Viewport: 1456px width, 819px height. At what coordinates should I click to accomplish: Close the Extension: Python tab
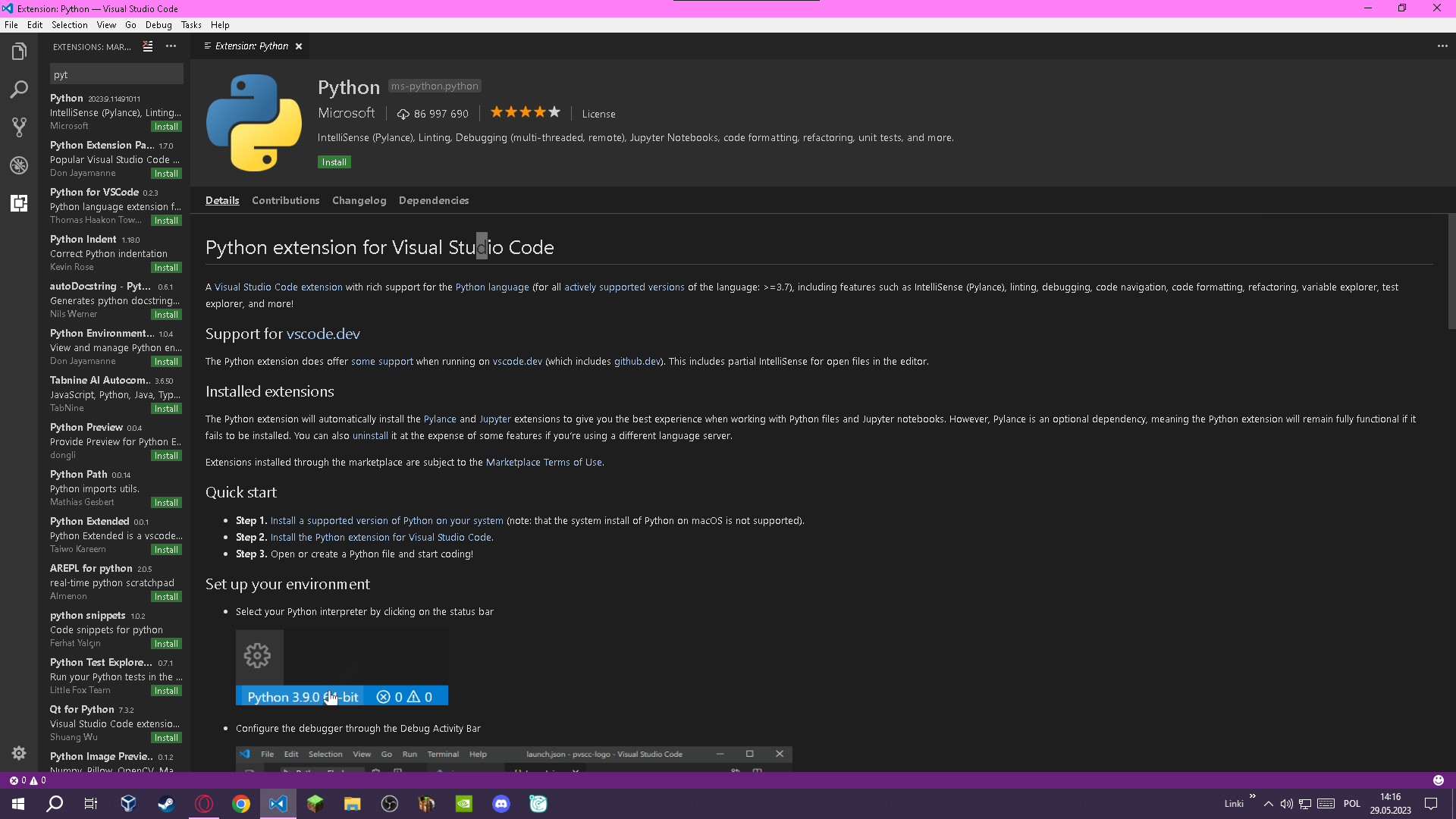pos(299,46)
